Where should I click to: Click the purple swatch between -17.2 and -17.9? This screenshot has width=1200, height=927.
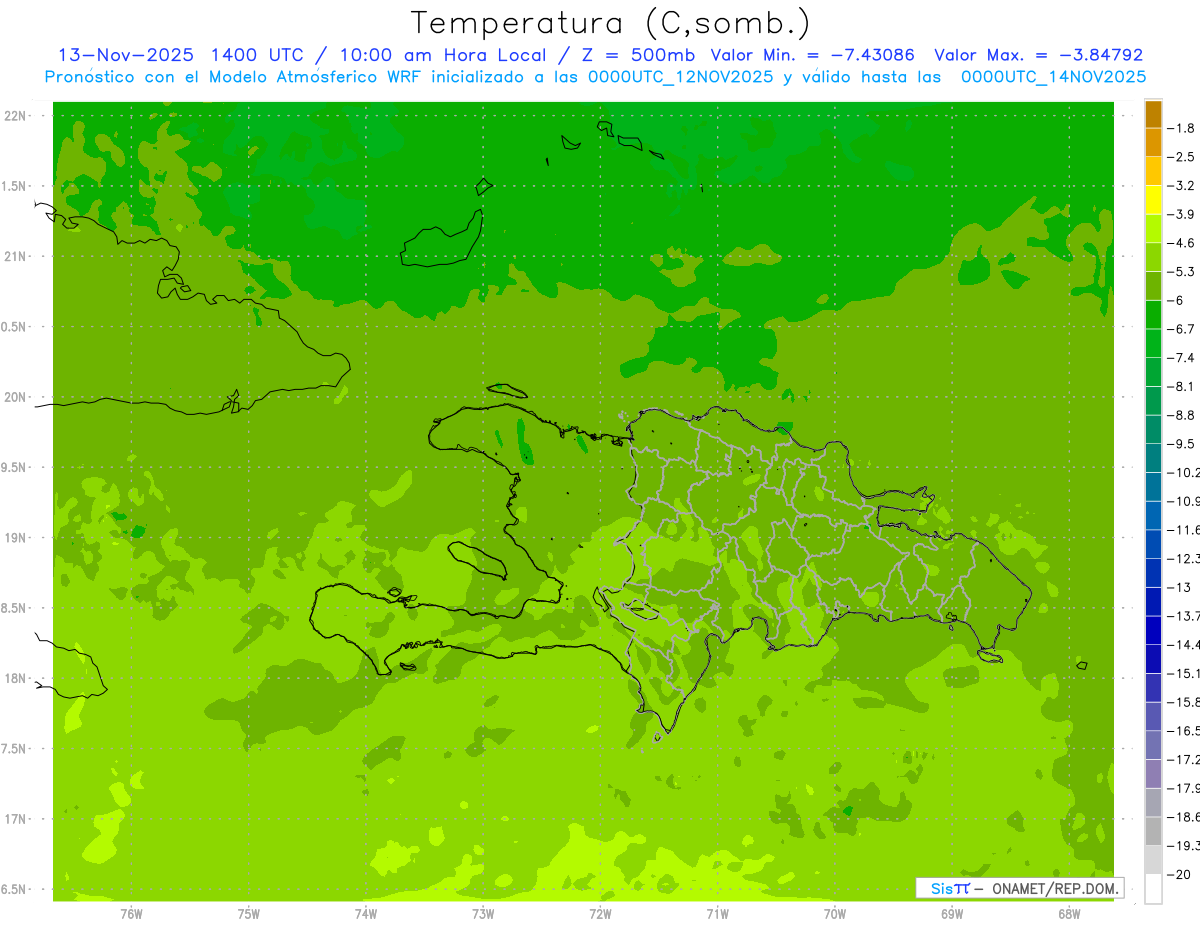[x=1153, y=774]
